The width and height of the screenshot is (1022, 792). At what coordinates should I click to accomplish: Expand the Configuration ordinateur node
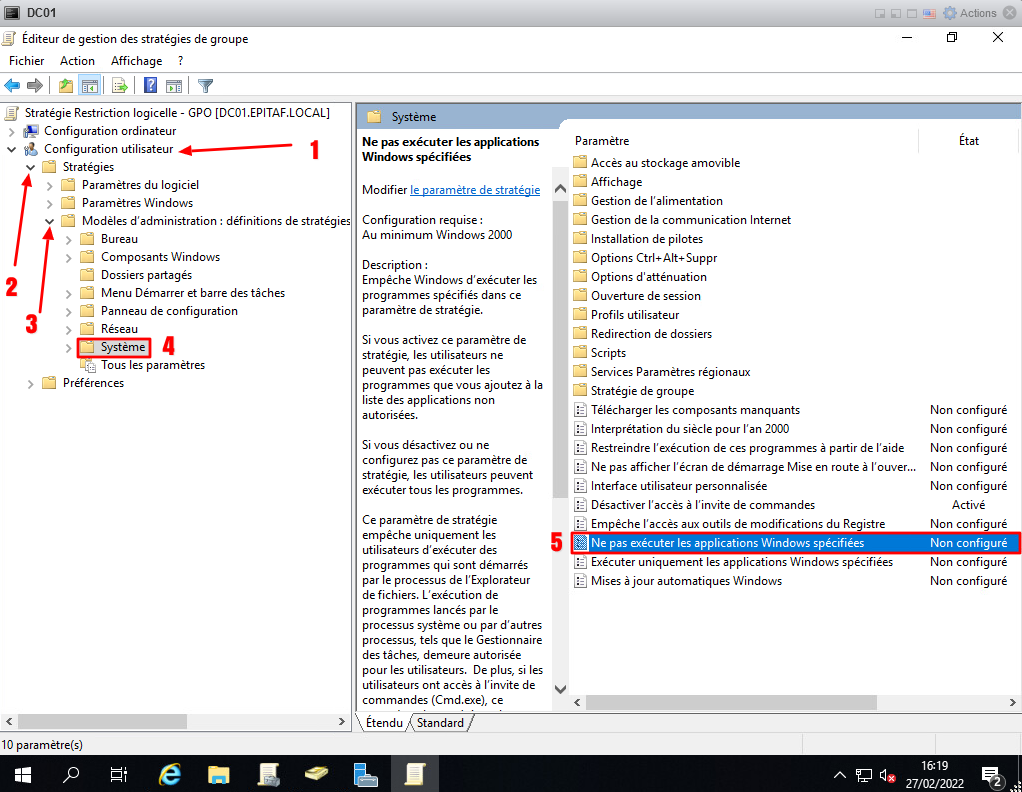point(12,131)
